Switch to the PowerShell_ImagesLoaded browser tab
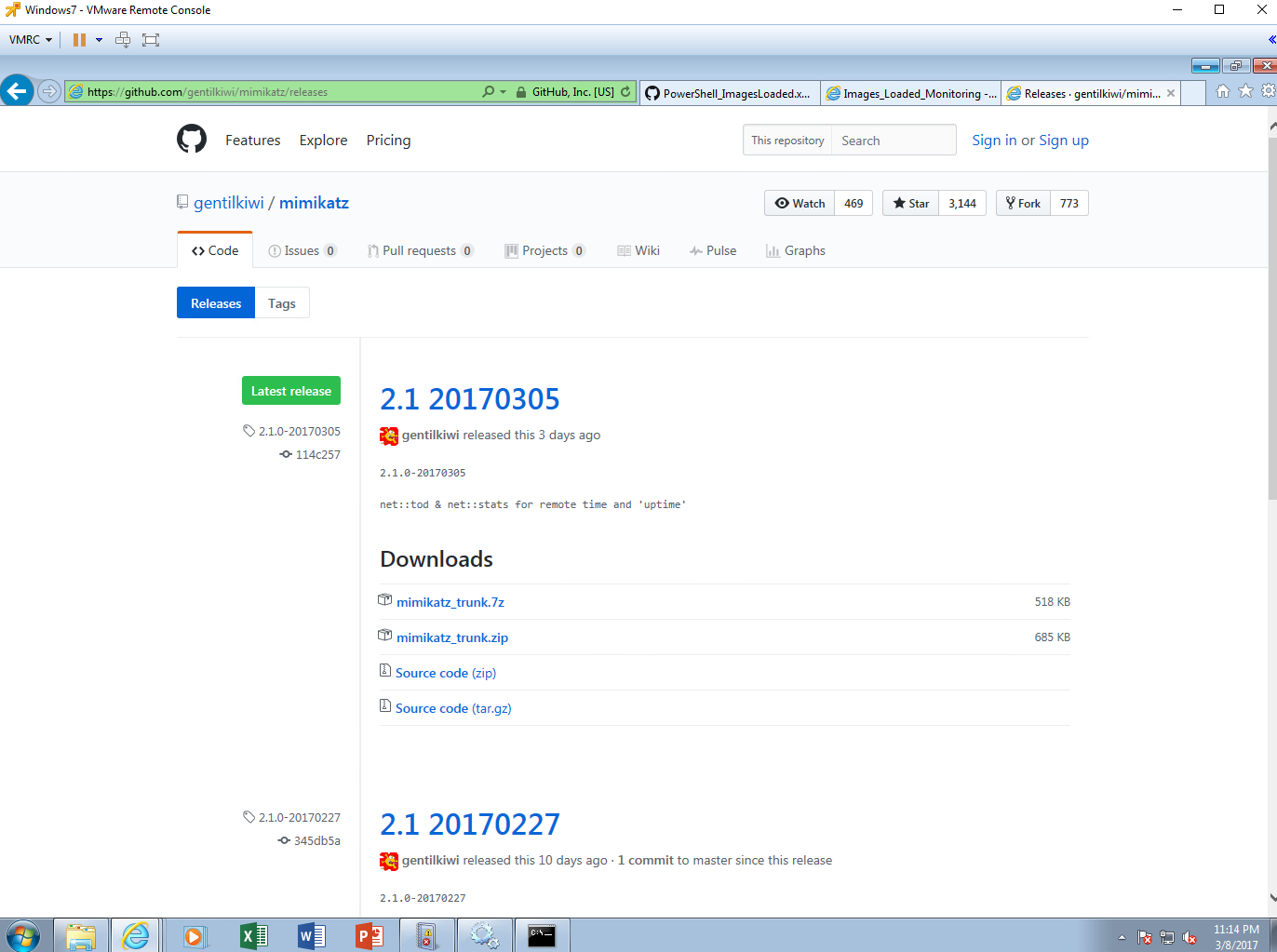 (728, 93)
